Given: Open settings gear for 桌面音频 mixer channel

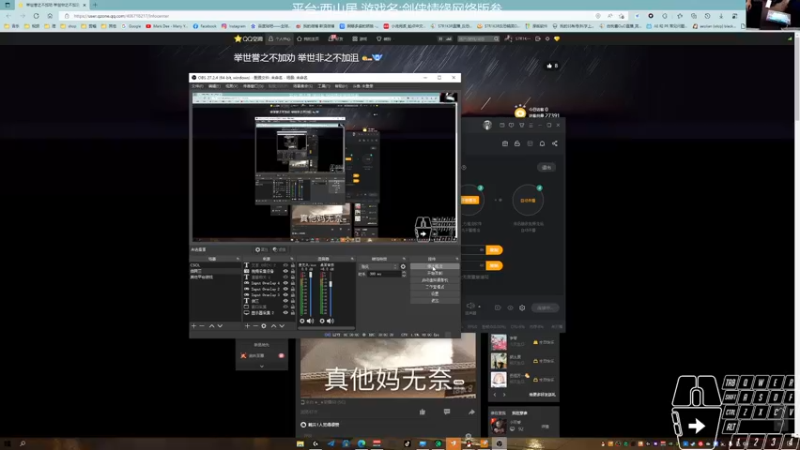Looking at the screenshot, I should tap(322, 321).
